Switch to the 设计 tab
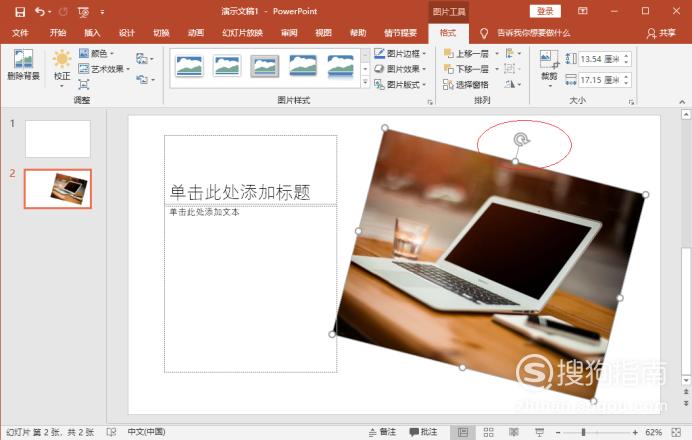 click(x=127, y=33)
